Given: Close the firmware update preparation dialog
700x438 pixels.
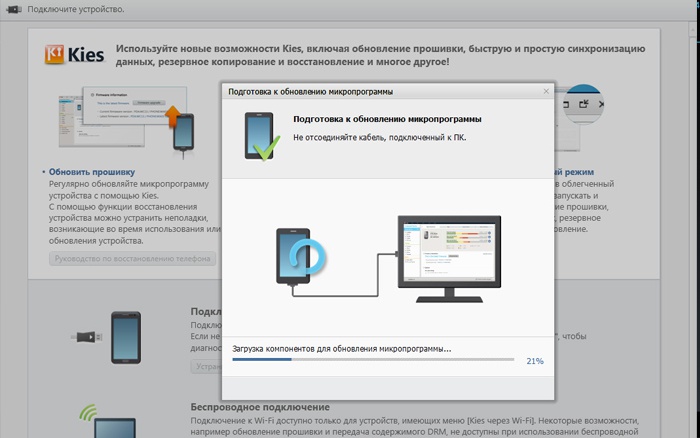Looking at the screenshot, I should point(546,91).
